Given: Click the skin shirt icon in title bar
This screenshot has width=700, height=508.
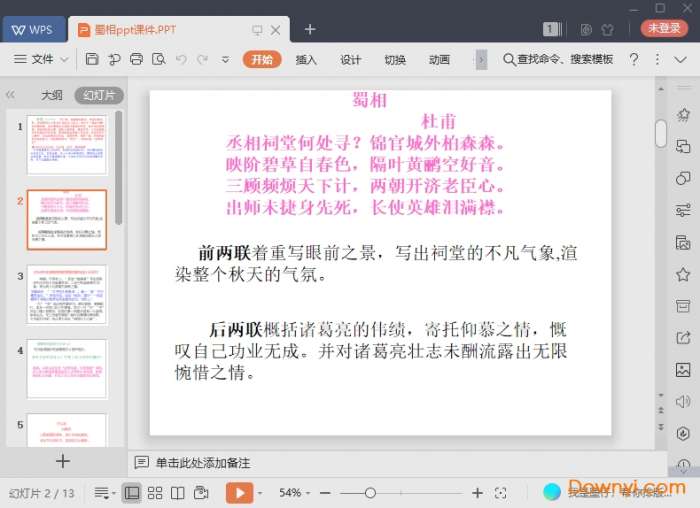Looking at the screenshot, I should coord(607,30).
